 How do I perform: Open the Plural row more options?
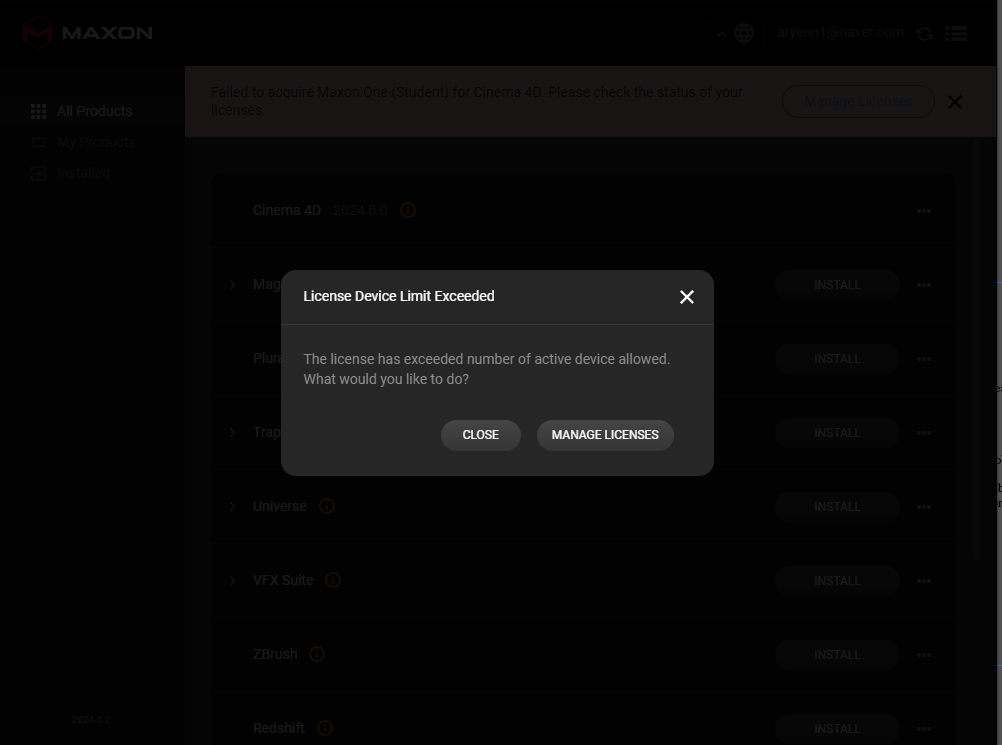click(x=924, y=359)
